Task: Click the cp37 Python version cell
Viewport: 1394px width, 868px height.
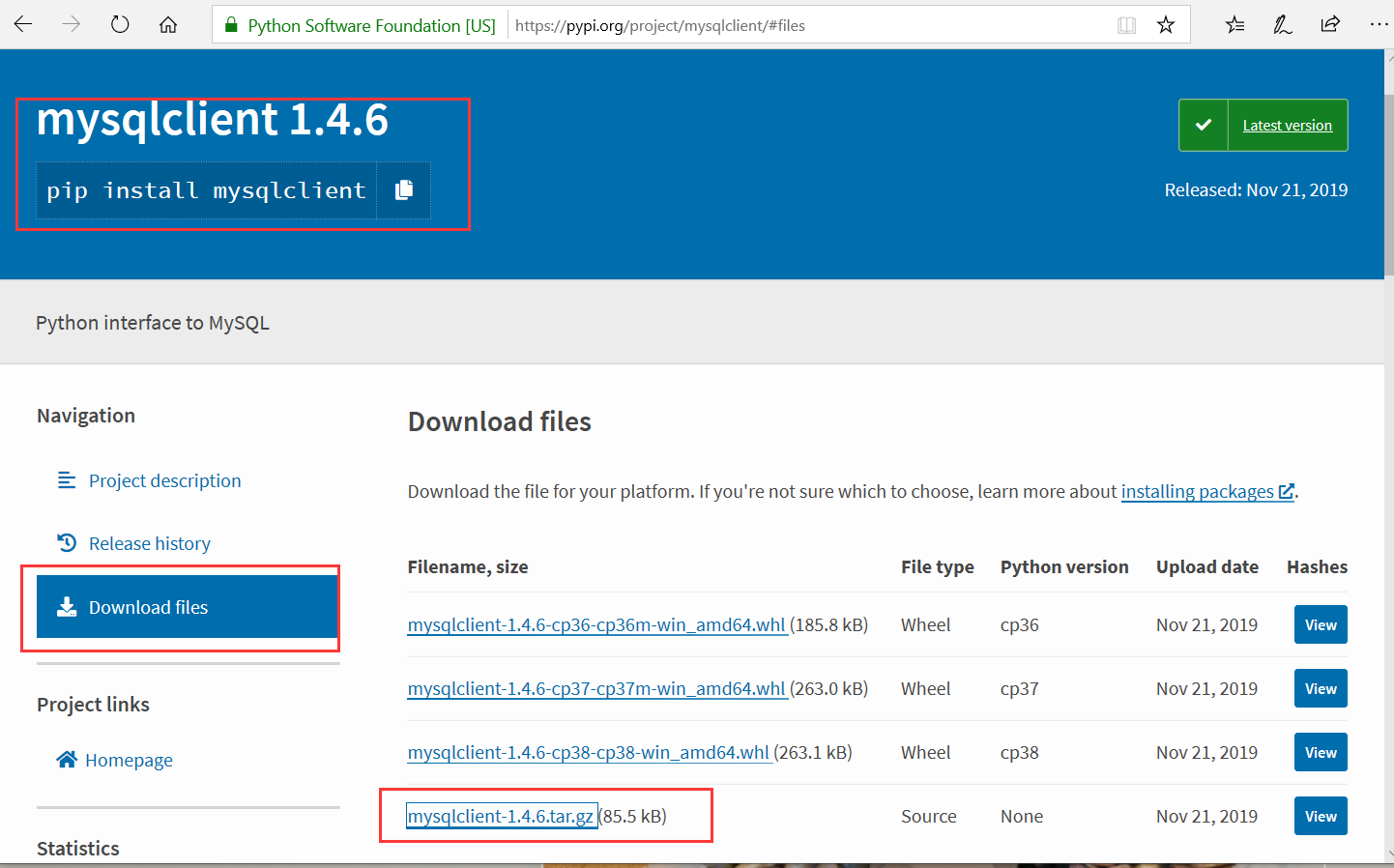Action: click(x=1020, y=688)
